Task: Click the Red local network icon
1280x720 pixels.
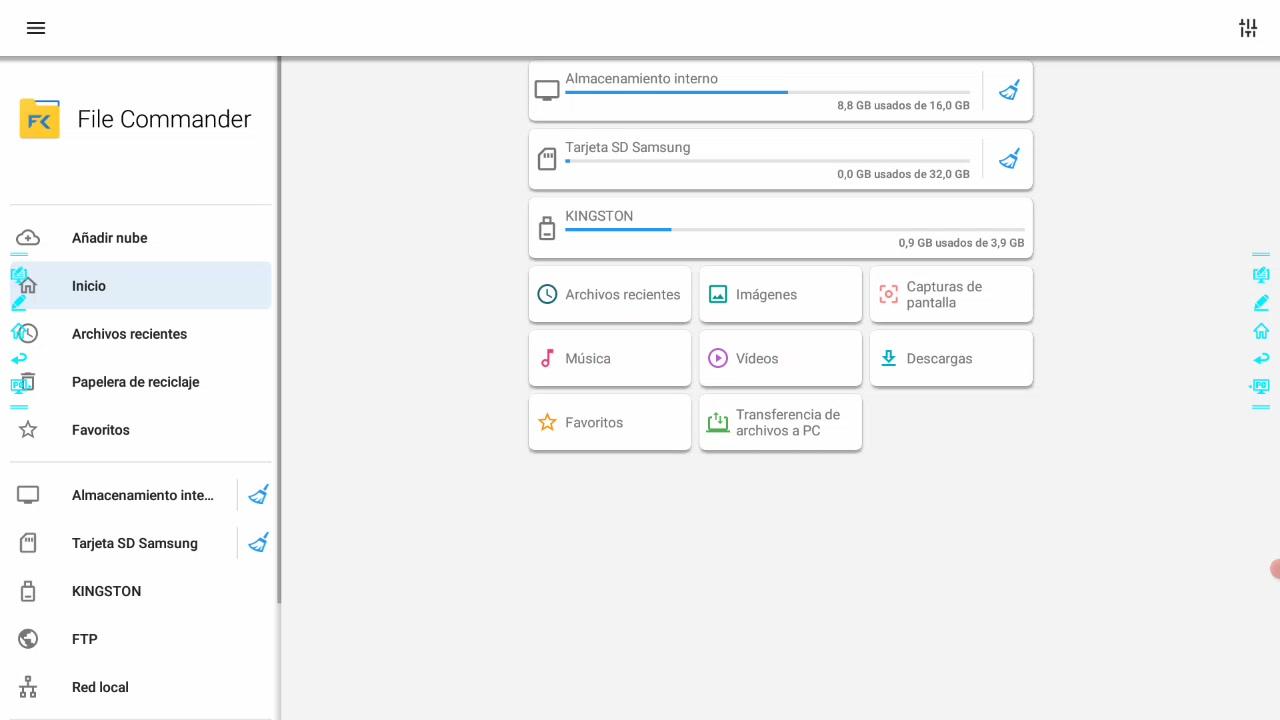Action: click(x=28, y=687)
